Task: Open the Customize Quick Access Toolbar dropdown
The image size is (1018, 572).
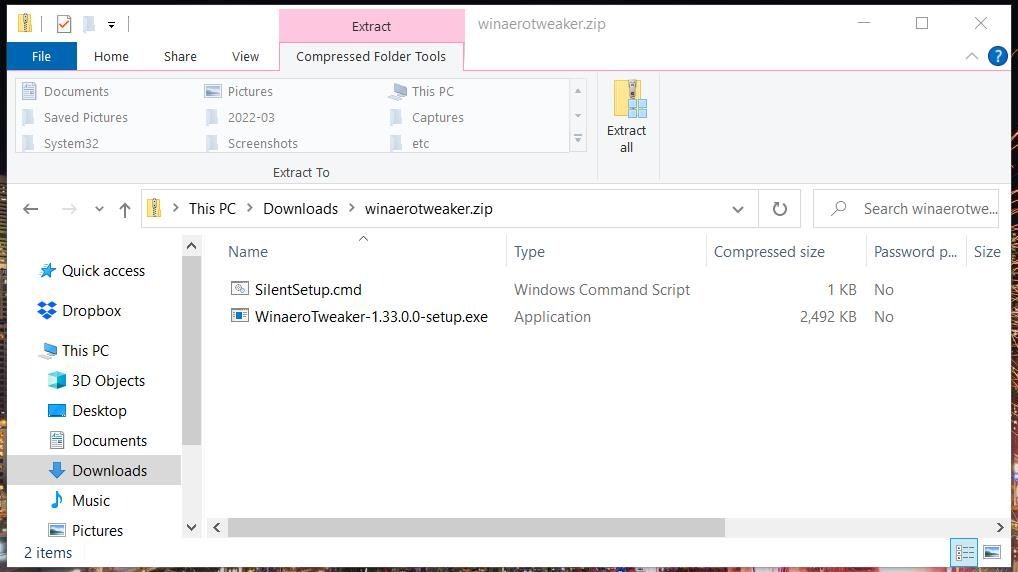Action: [112, 25]
